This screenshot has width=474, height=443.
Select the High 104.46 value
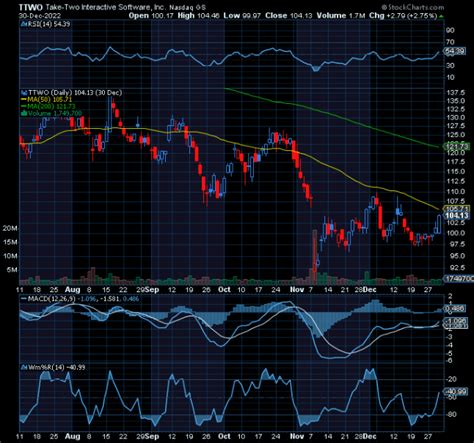pyautogui.click(x=198, y=16)
